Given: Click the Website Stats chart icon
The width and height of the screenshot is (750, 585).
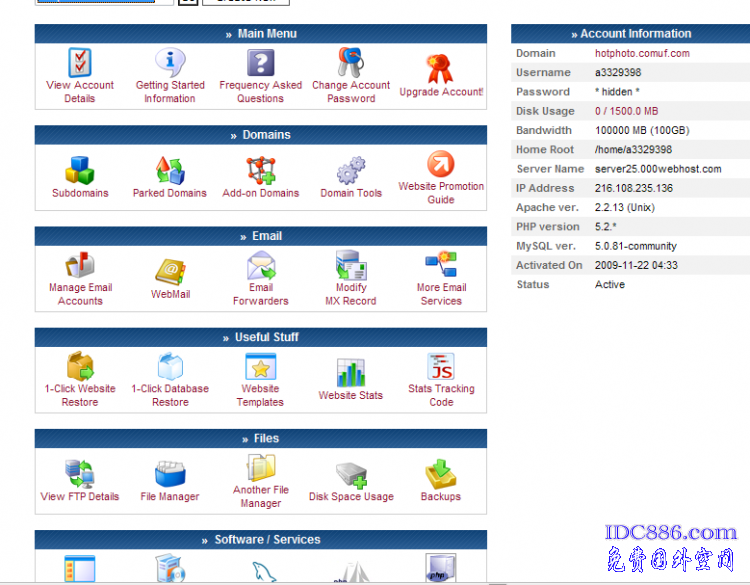Looking at the screenshot, I should (x=351, y=372).
